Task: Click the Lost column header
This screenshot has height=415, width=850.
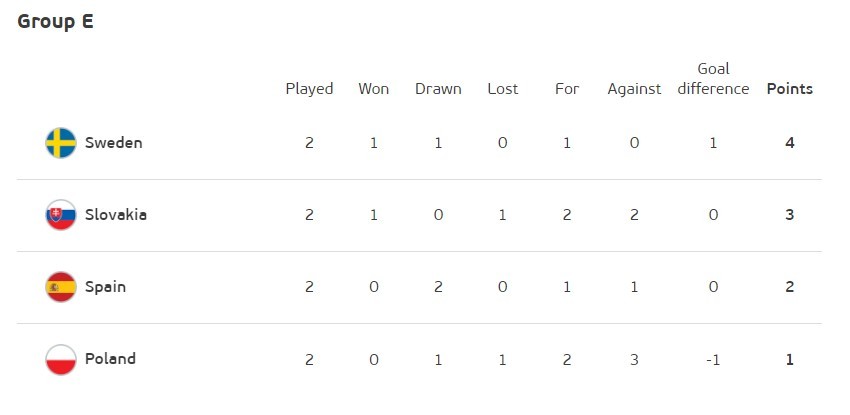Action: pyautogui.click(x=503, y=89)
